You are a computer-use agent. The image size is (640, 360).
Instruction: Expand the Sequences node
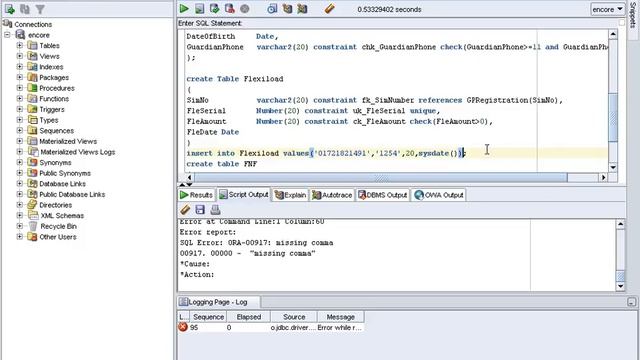[20, 131]
